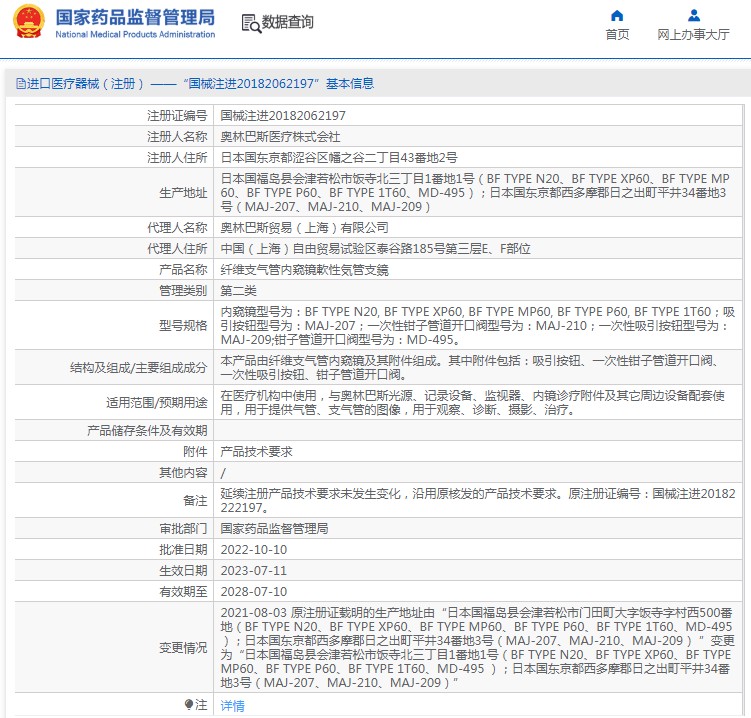Screen dimensions: 751x718
Task: Click 产品技术要求 attachment text
Action: [256, 452]
